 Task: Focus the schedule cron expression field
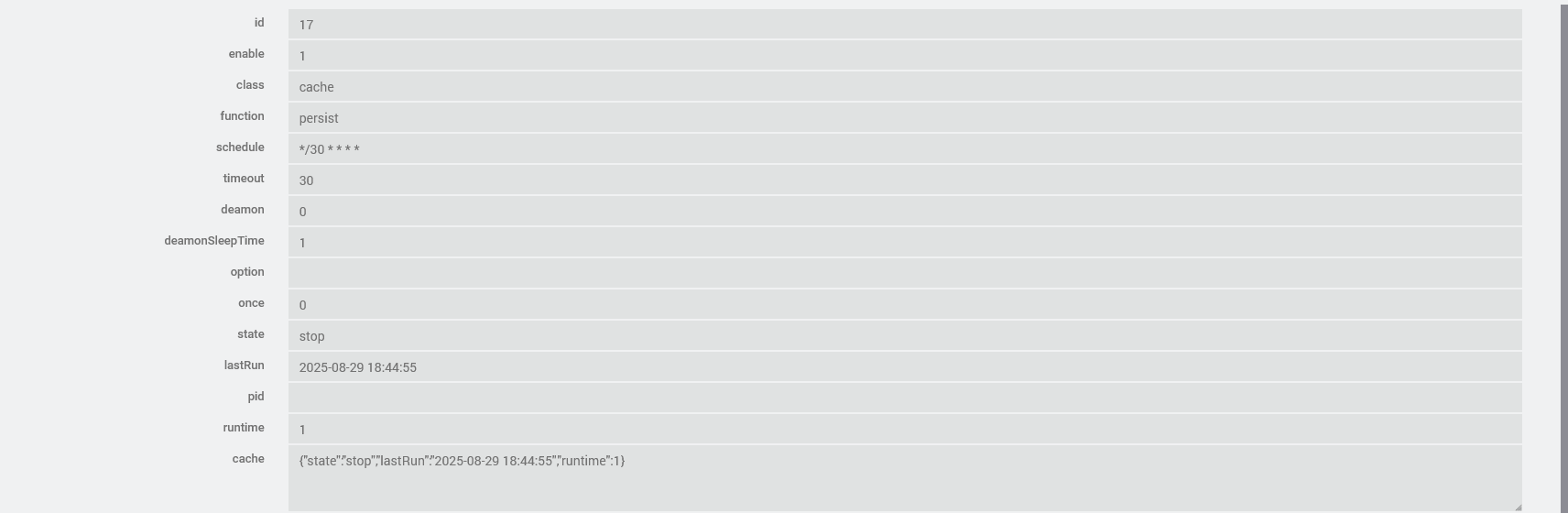[904, 149]
